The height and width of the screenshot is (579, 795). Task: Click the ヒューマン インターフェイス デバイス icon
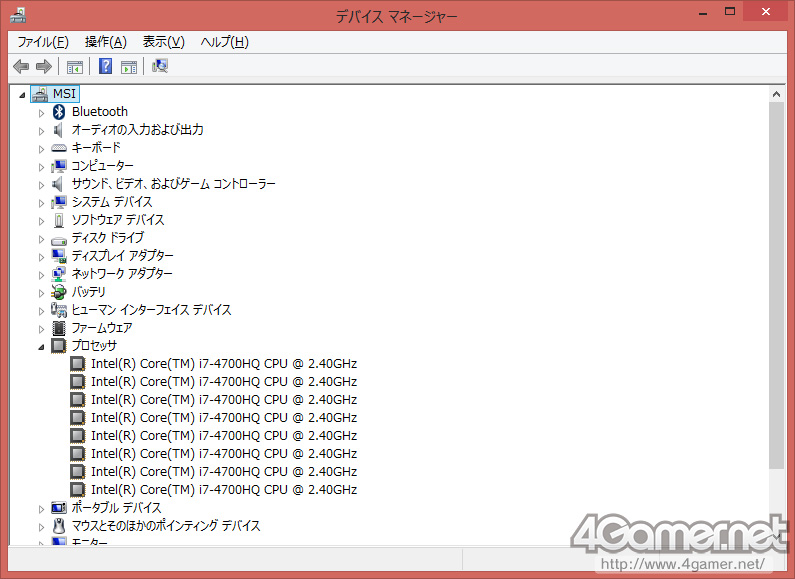(59, 310)
